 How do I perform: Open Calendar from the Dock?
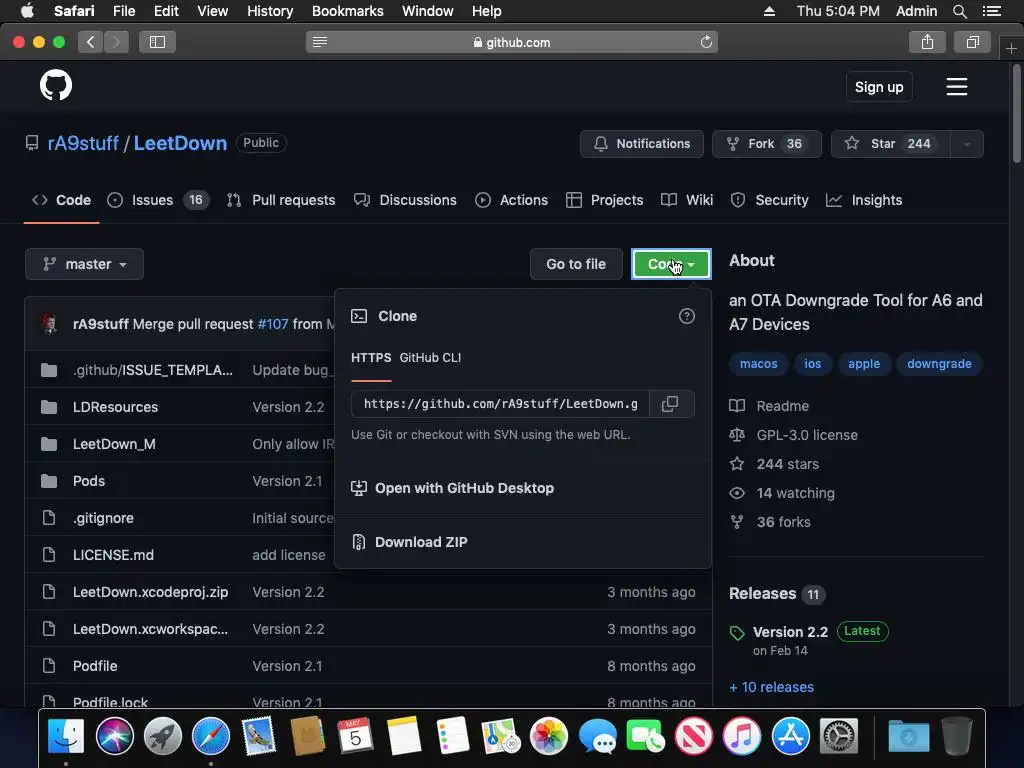(x=355, y=735)
